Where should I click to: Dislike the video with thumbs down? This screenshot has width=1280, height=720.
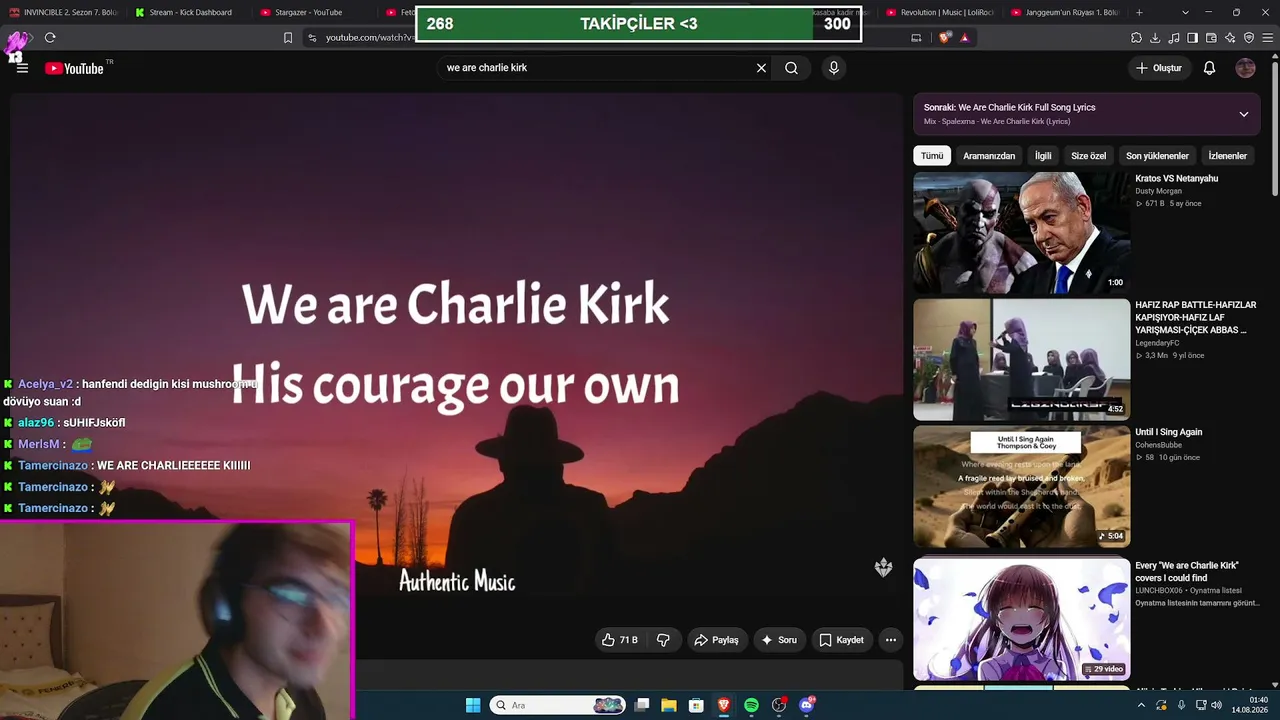point(663,640)
